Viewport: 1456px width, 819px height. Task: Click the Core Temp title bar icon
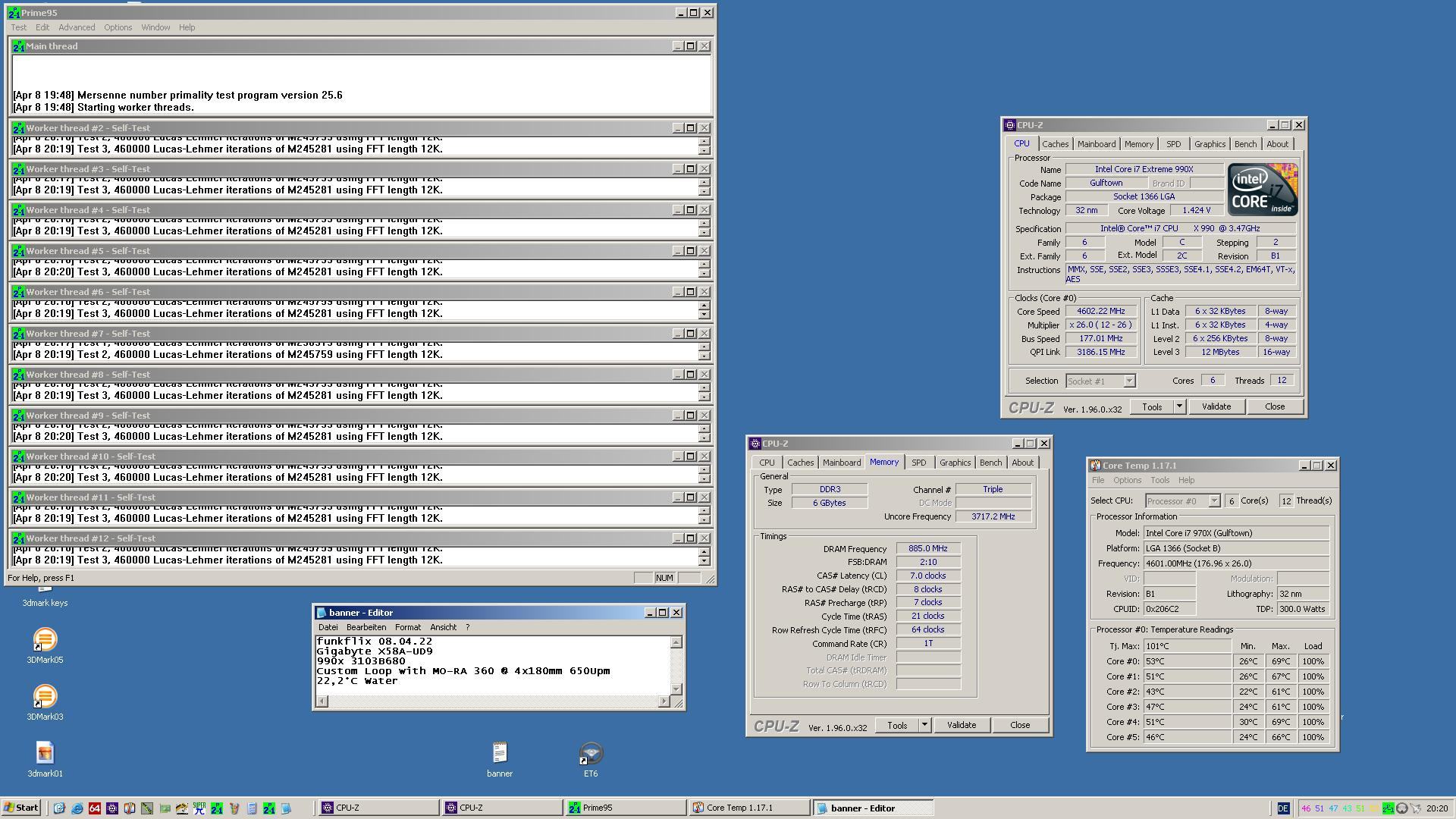[x=1095, y=466]
